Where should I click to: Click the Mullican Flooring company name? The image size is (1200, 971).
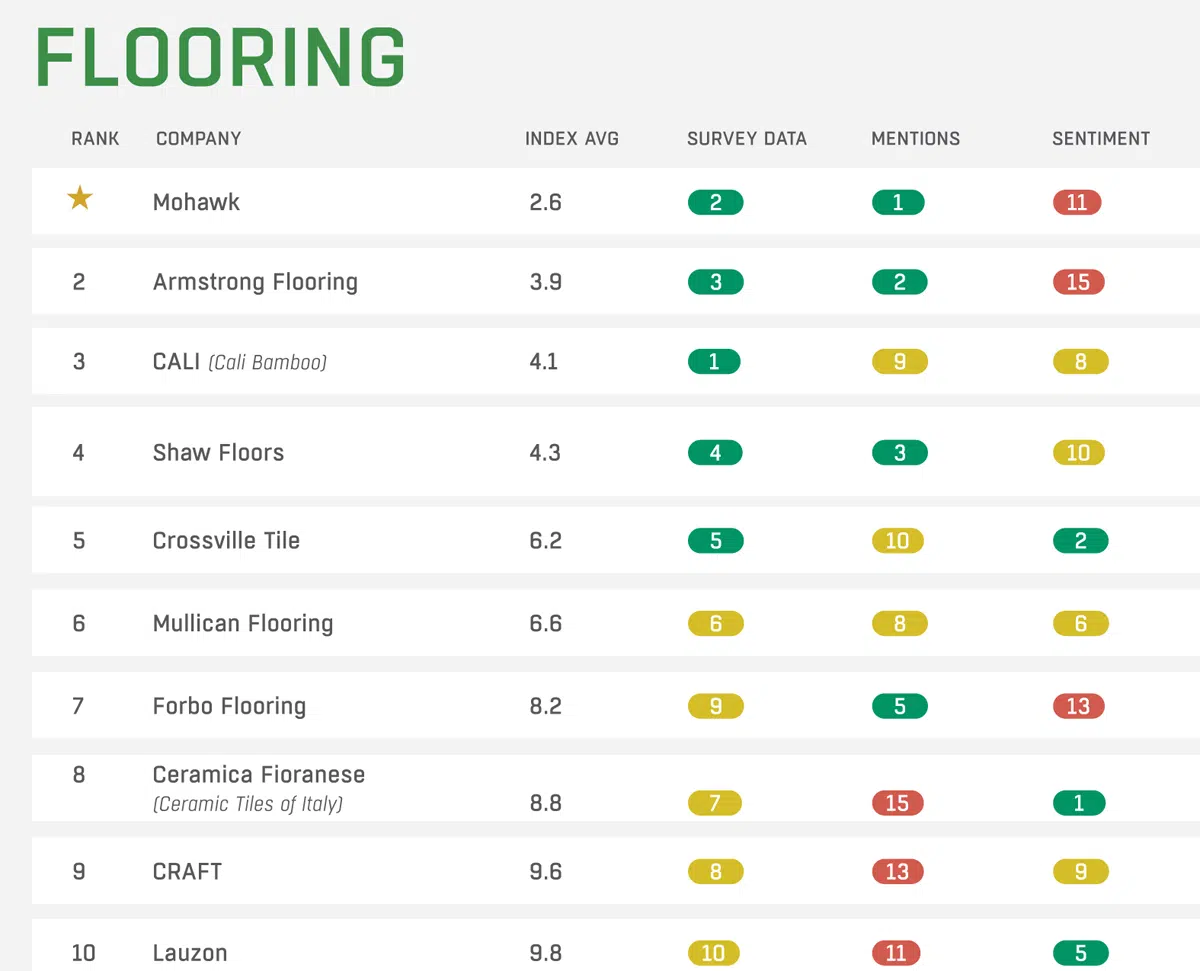click(243, 624)
